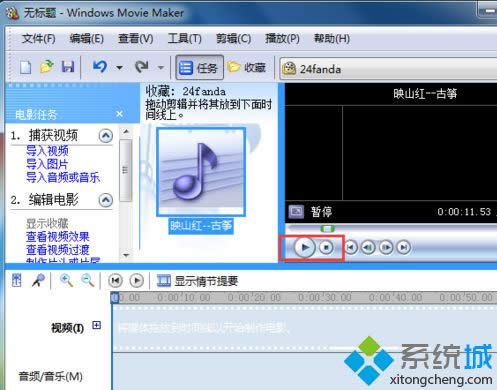This screenshot has height=390, width=497.
Task: Undo the last action with the blue arrow
Action: point(100,67)
